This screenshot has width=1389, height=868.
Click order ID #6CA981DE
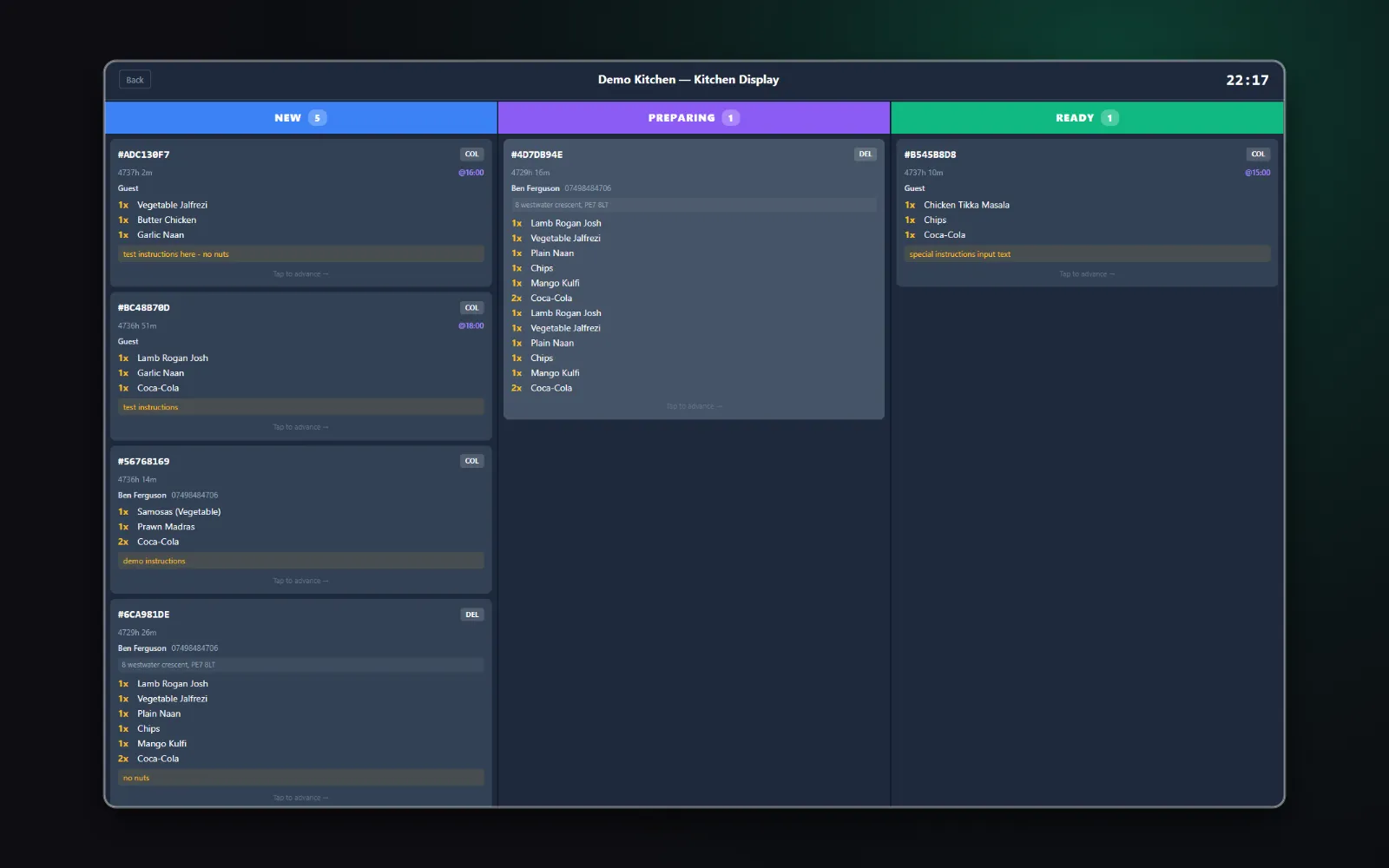click(144, 615)
